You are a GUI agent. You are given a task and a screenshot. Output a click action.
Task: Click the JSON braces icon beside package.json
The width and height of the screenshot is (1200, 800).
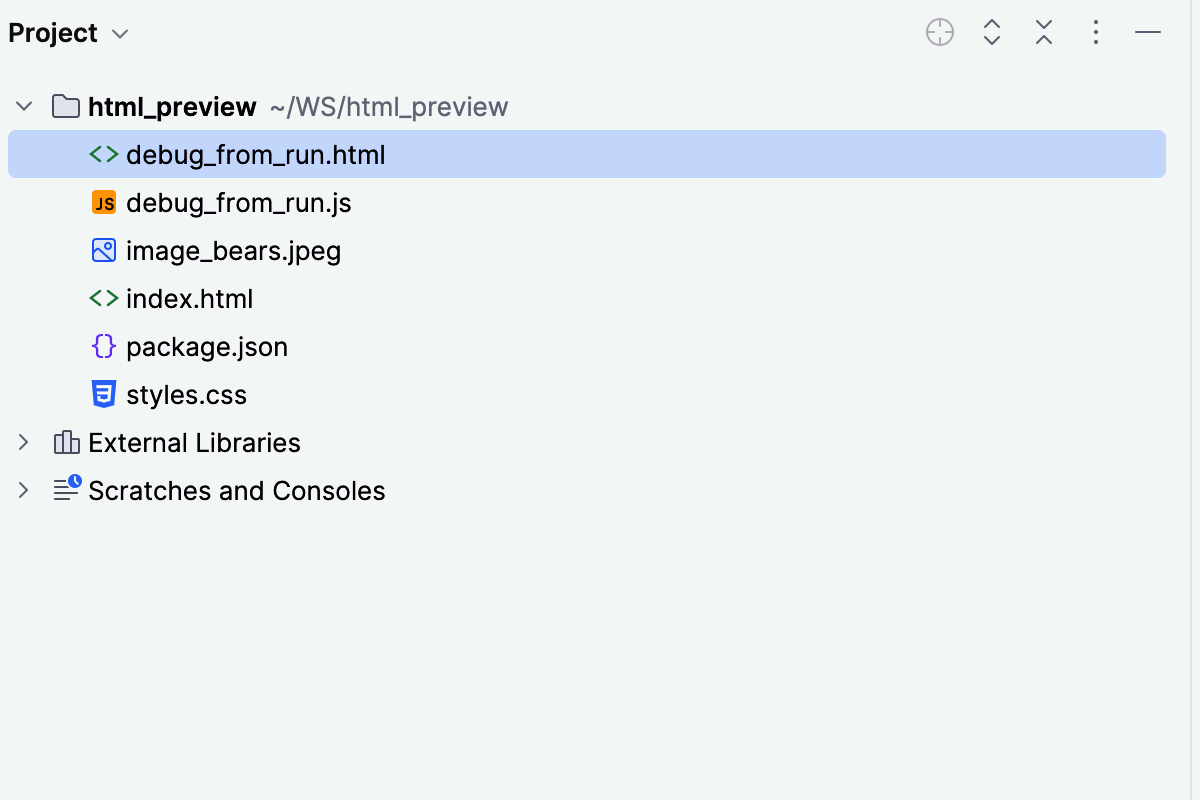pyautogui.click(x=104, y=346)
